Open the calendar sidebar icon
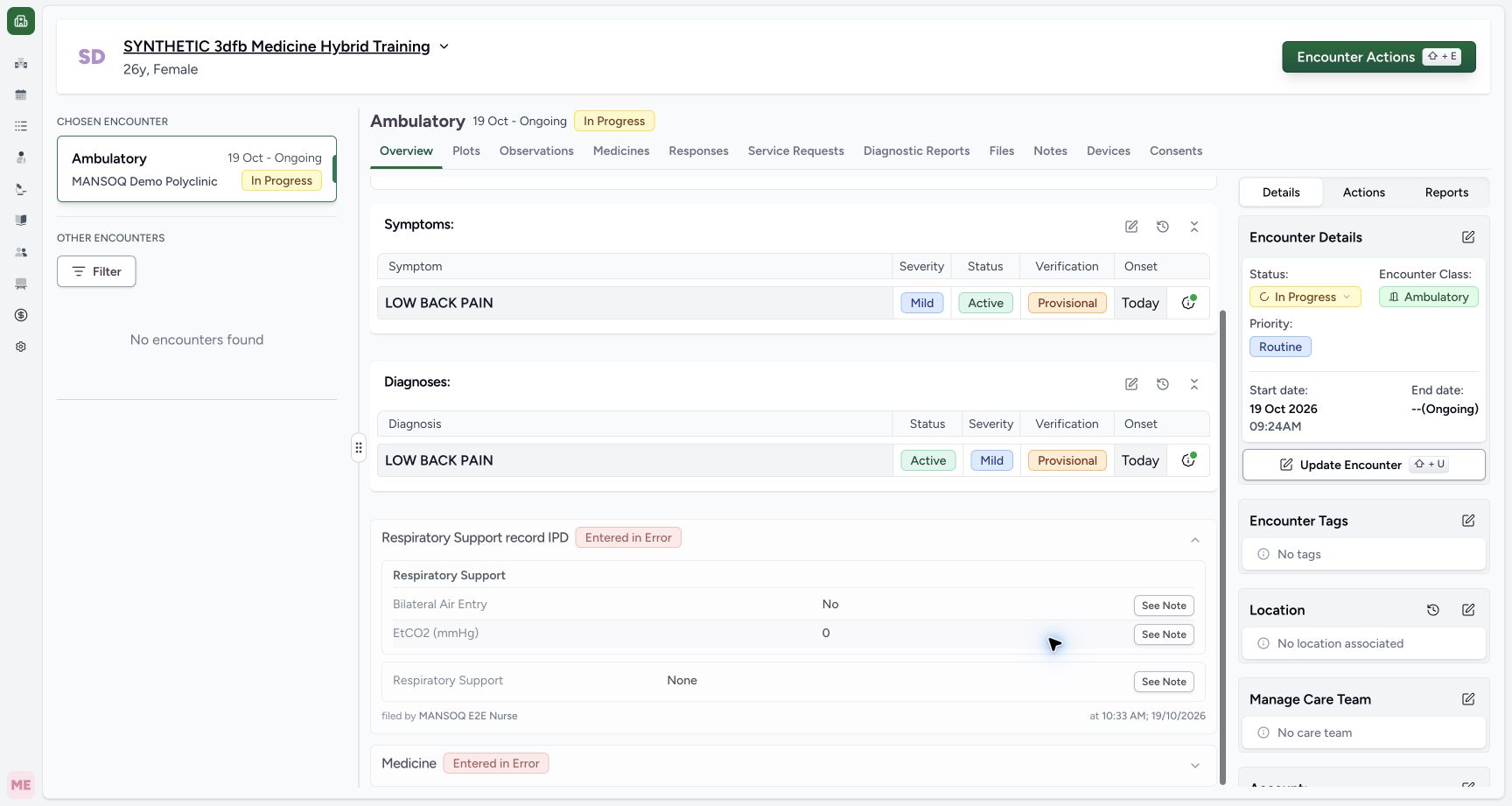Image resolution: width=1512 pixels, height=806 pixels. coord(21,95)
